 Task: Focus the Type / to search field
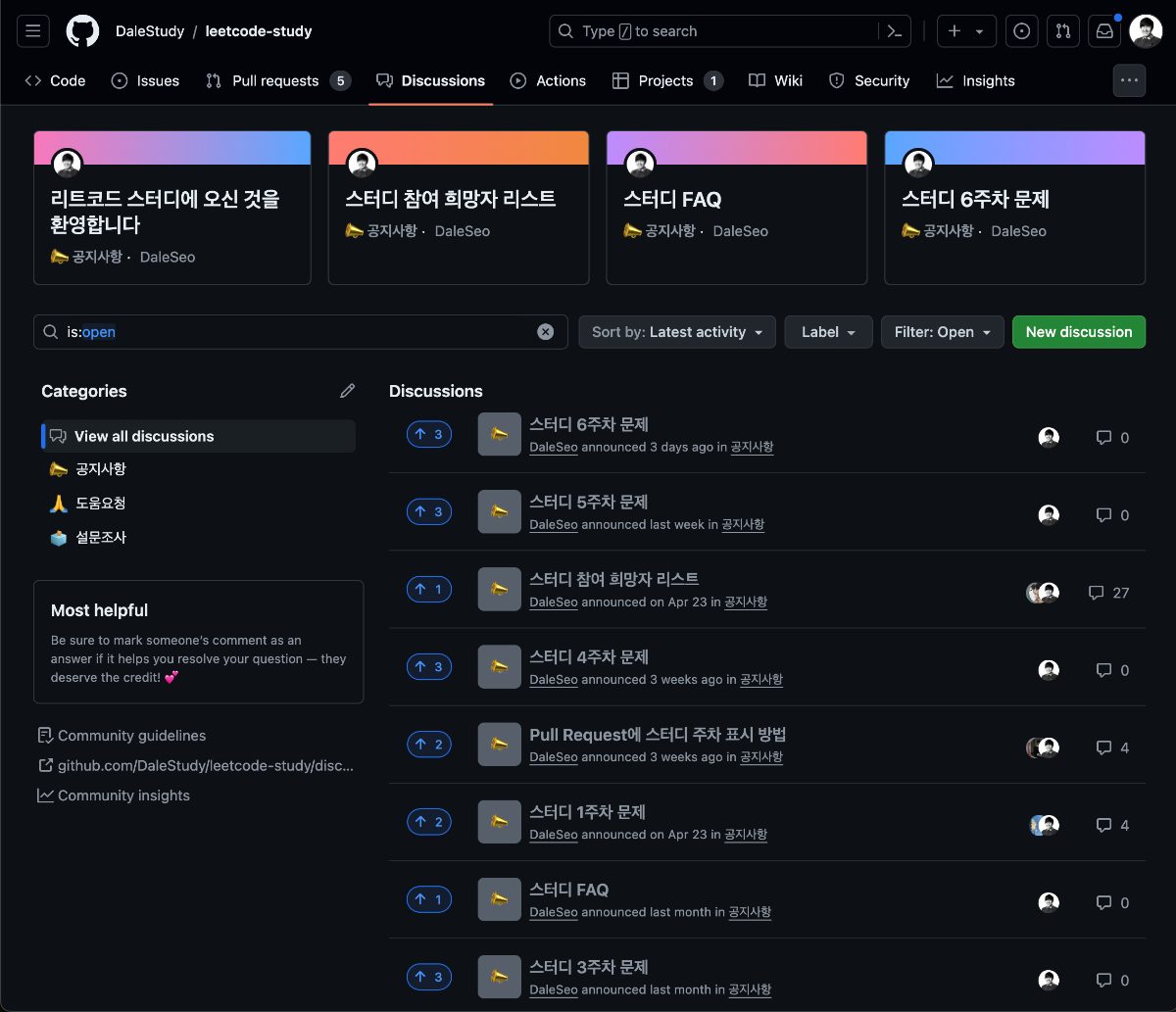point(730,31)
